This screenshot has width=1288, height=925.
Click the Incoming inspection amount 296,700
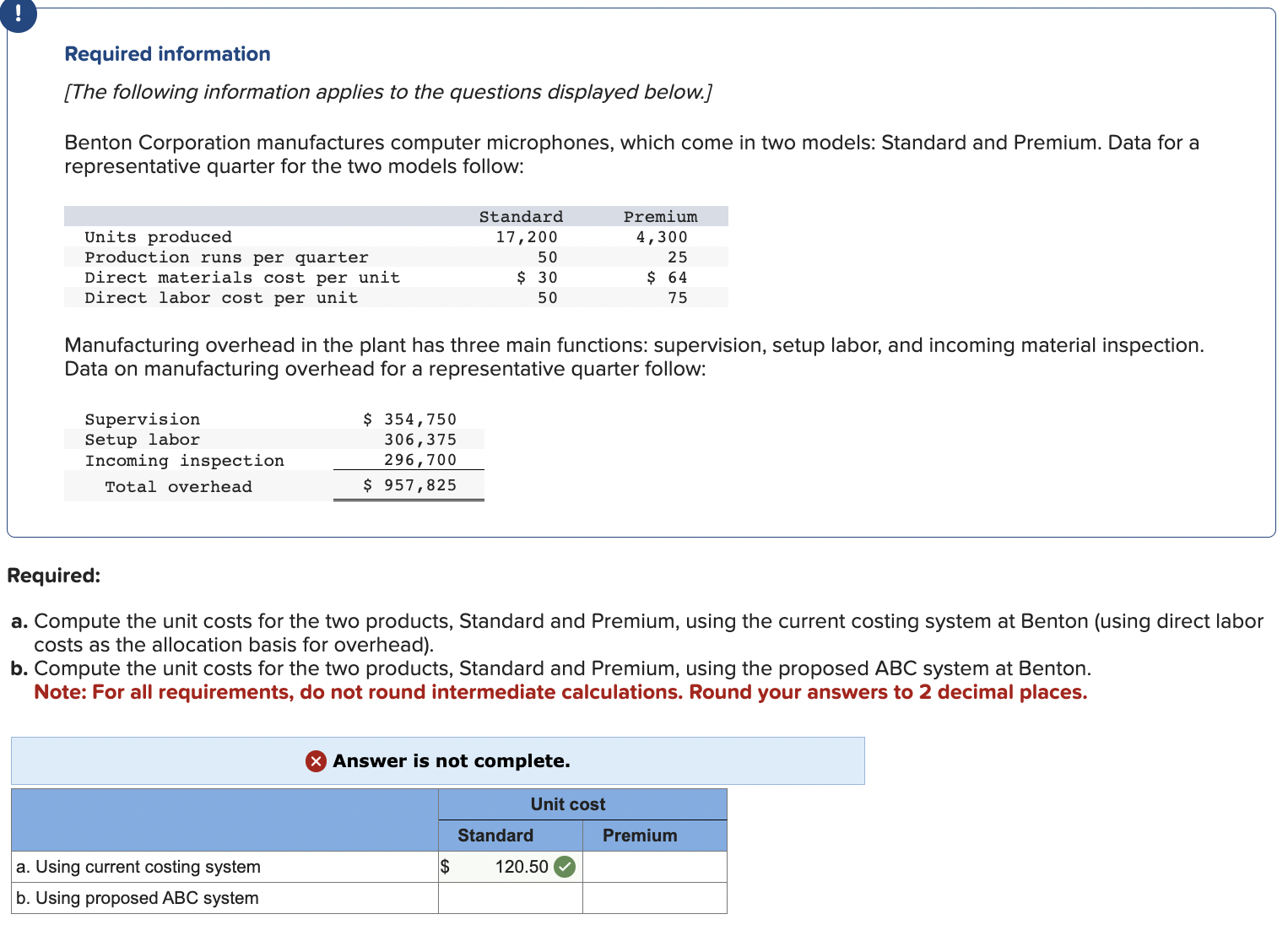point(420,460)
